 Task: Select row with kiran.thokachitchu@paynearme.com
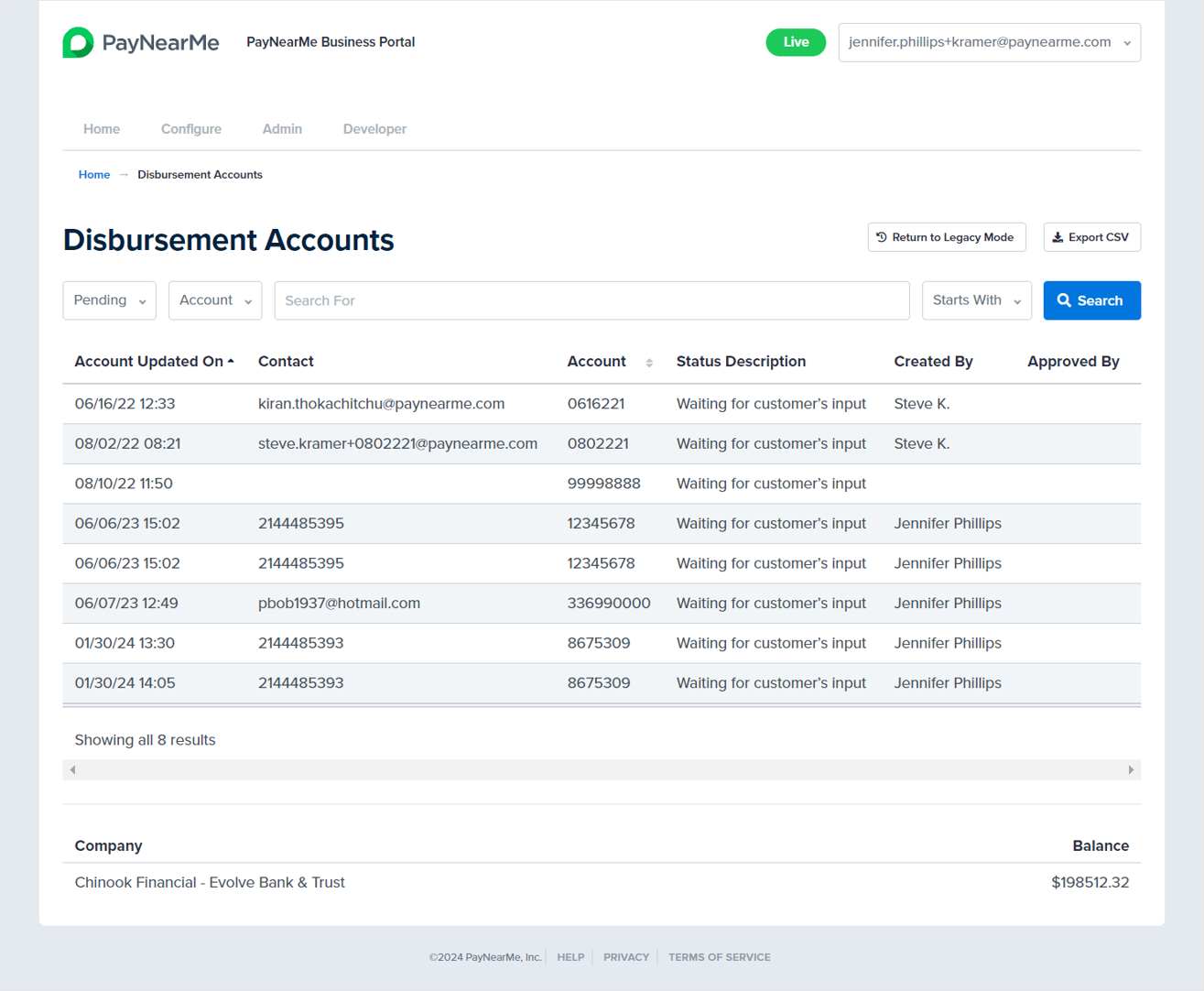pos(602,404)
